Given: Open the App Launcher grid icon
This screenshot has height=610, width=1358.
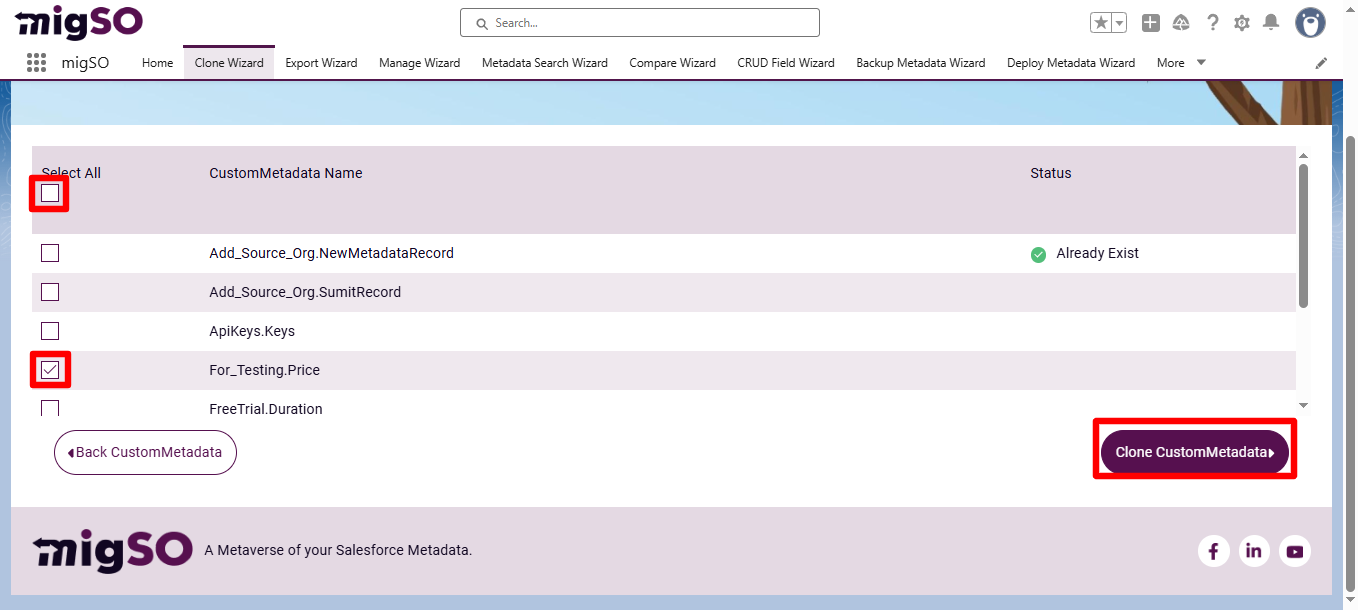Looking at the screenshot, I should [36, 62].
